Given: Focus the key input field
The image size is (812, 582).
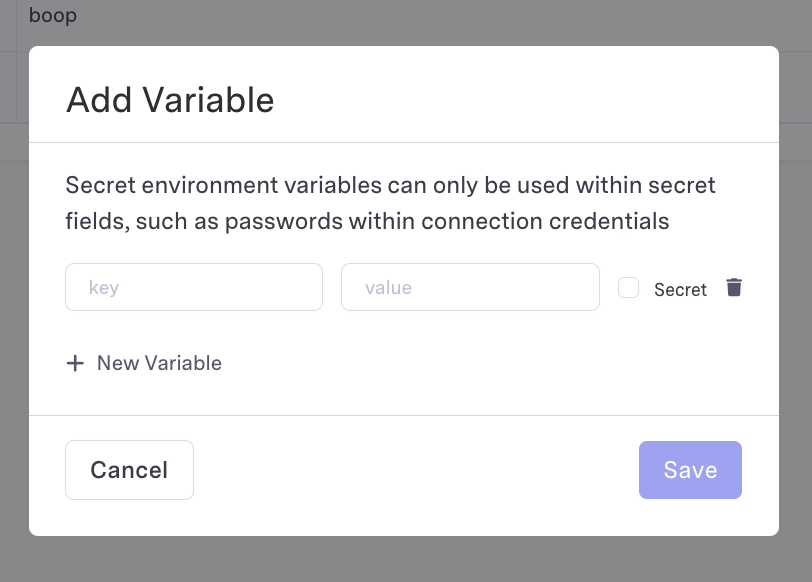Looking at the screenshot, I should click(194, 287).
